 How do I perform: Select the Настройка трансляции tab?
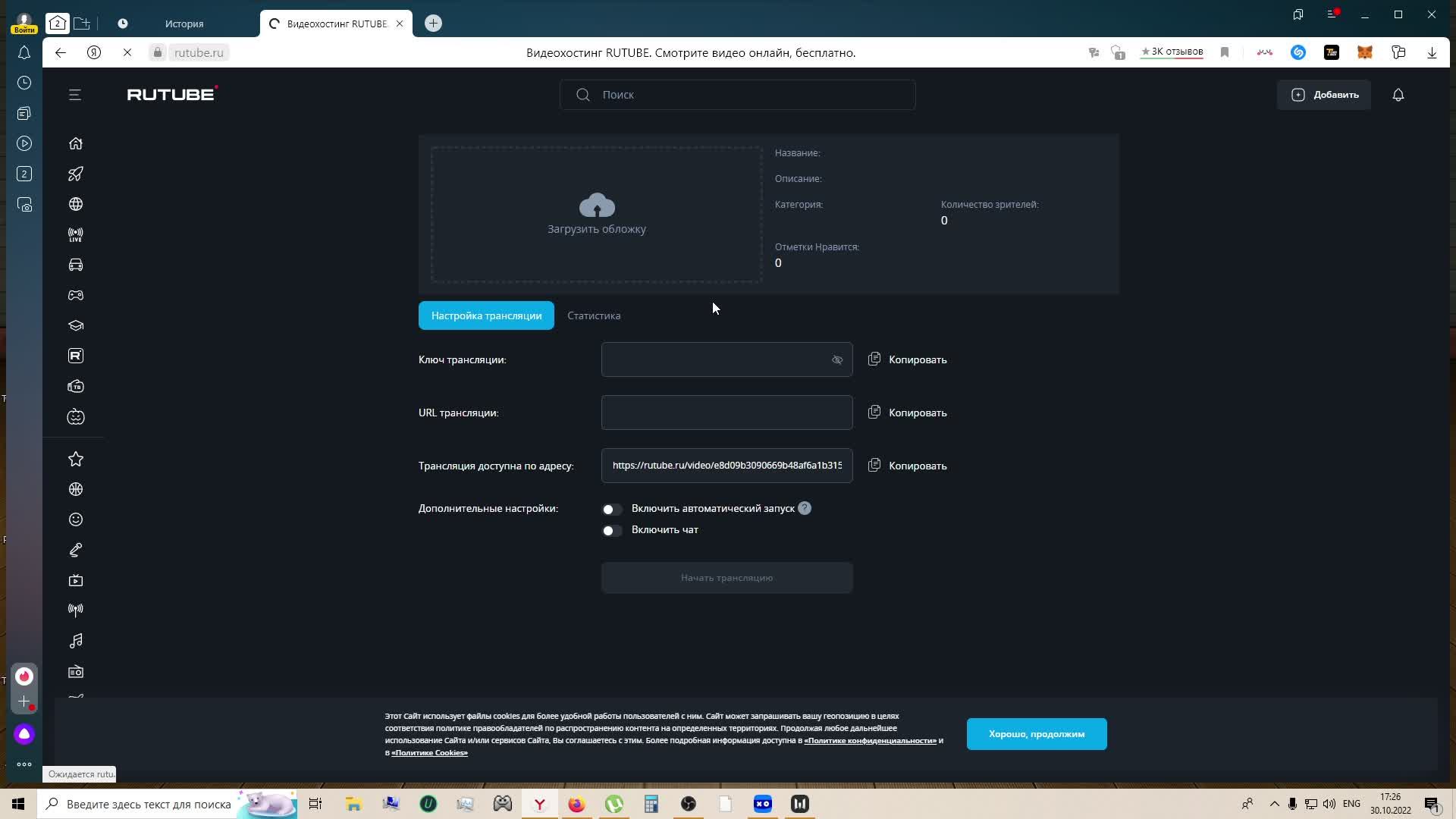(486, 315)
